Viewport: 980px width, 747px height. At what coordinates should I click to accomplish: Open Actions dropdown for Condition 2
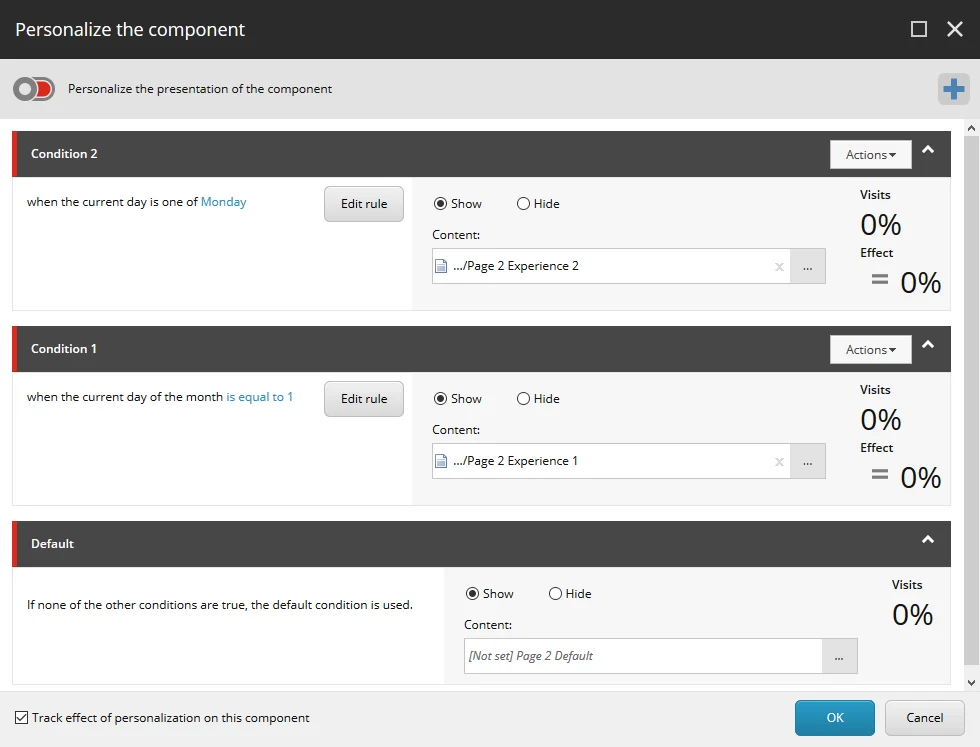click(871, 154)
